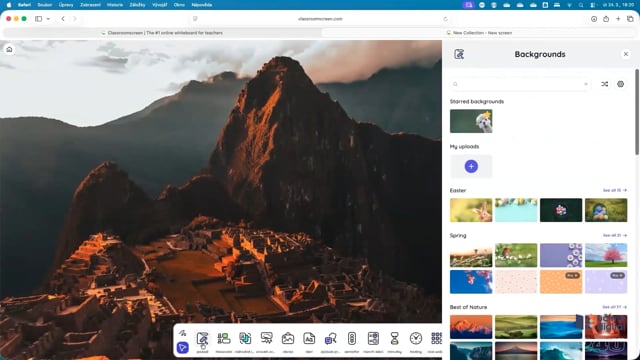The height and width of the screenshot is (360, 640).
Task: Choose the Spring field at sunset background
Action: 471,255
